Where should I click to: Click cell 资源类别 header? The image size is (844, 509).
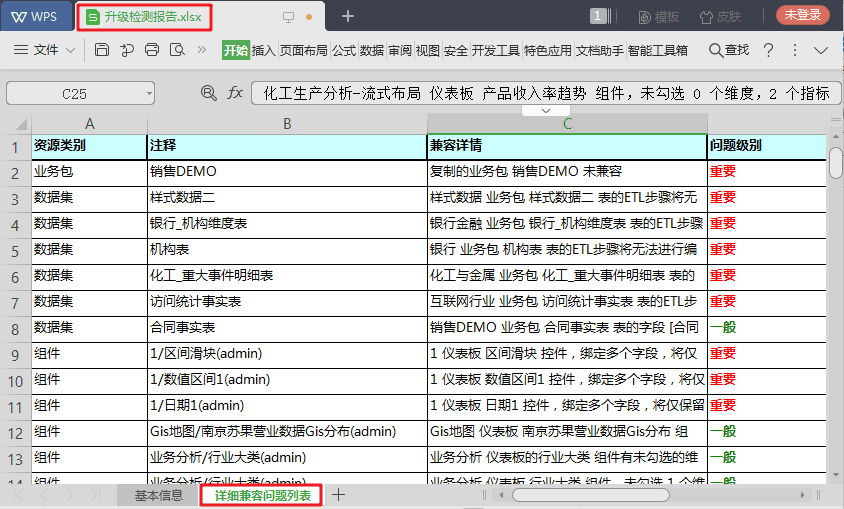[x=89, y=146]
